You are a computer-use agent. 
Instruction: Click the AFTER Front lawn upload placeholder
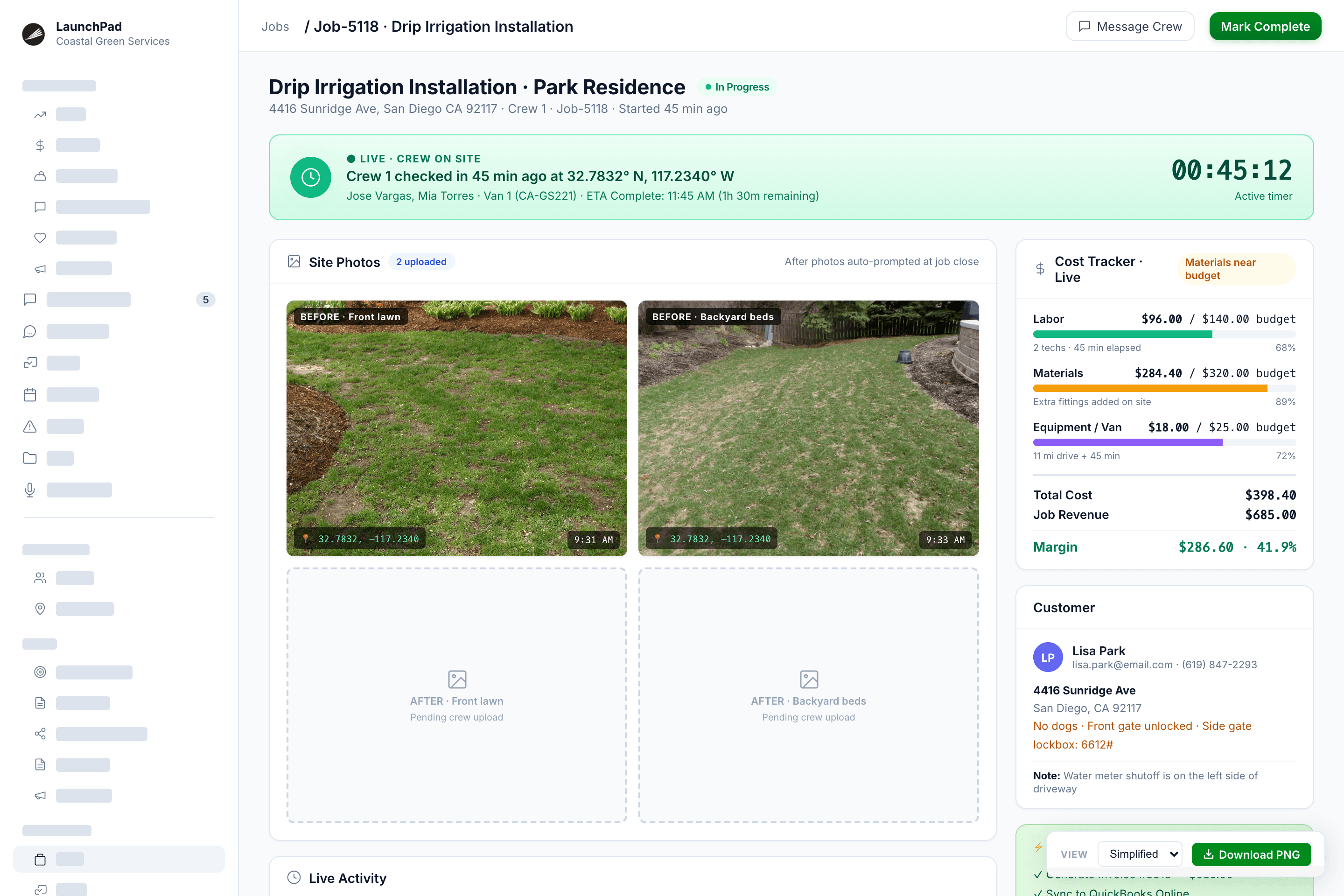coord(456,695)
